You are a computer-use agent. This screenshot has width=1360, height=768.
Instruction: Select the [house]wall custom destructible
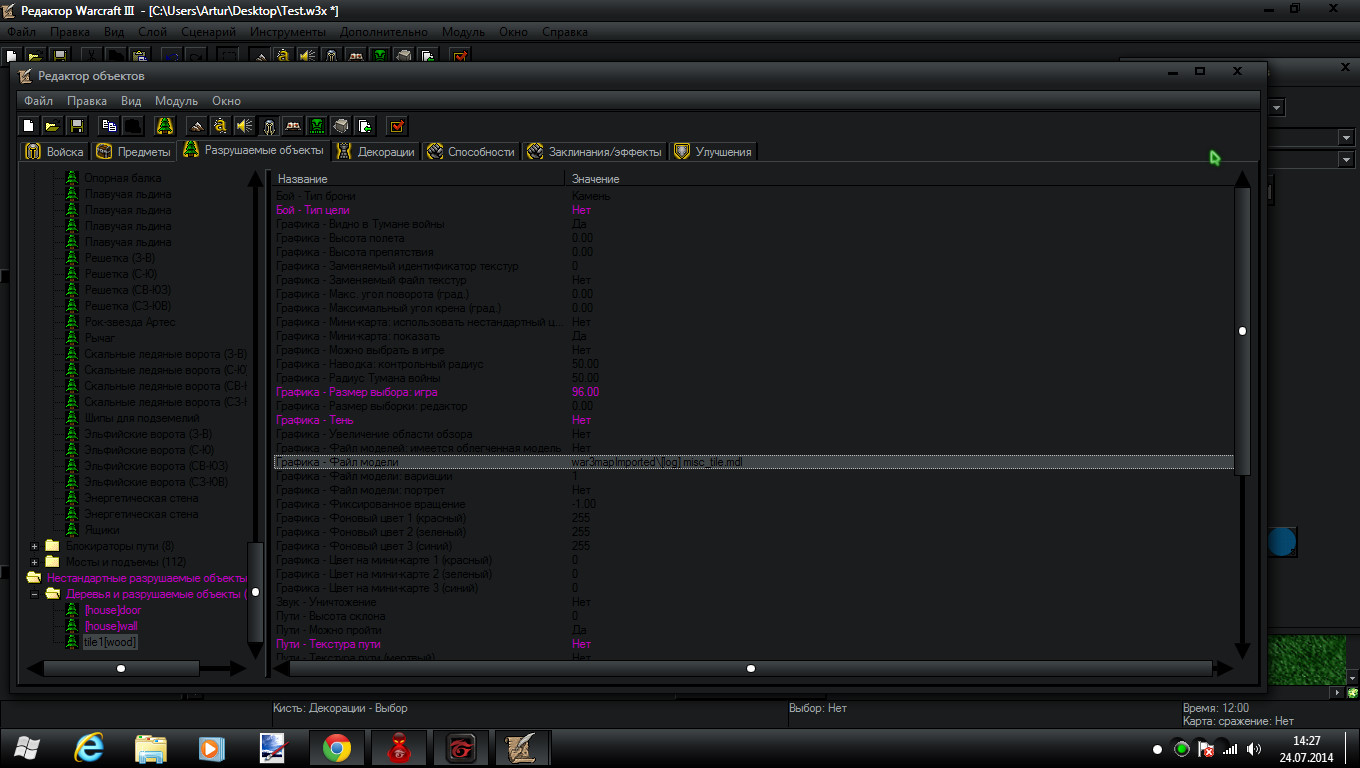click(x=111, y=626)
